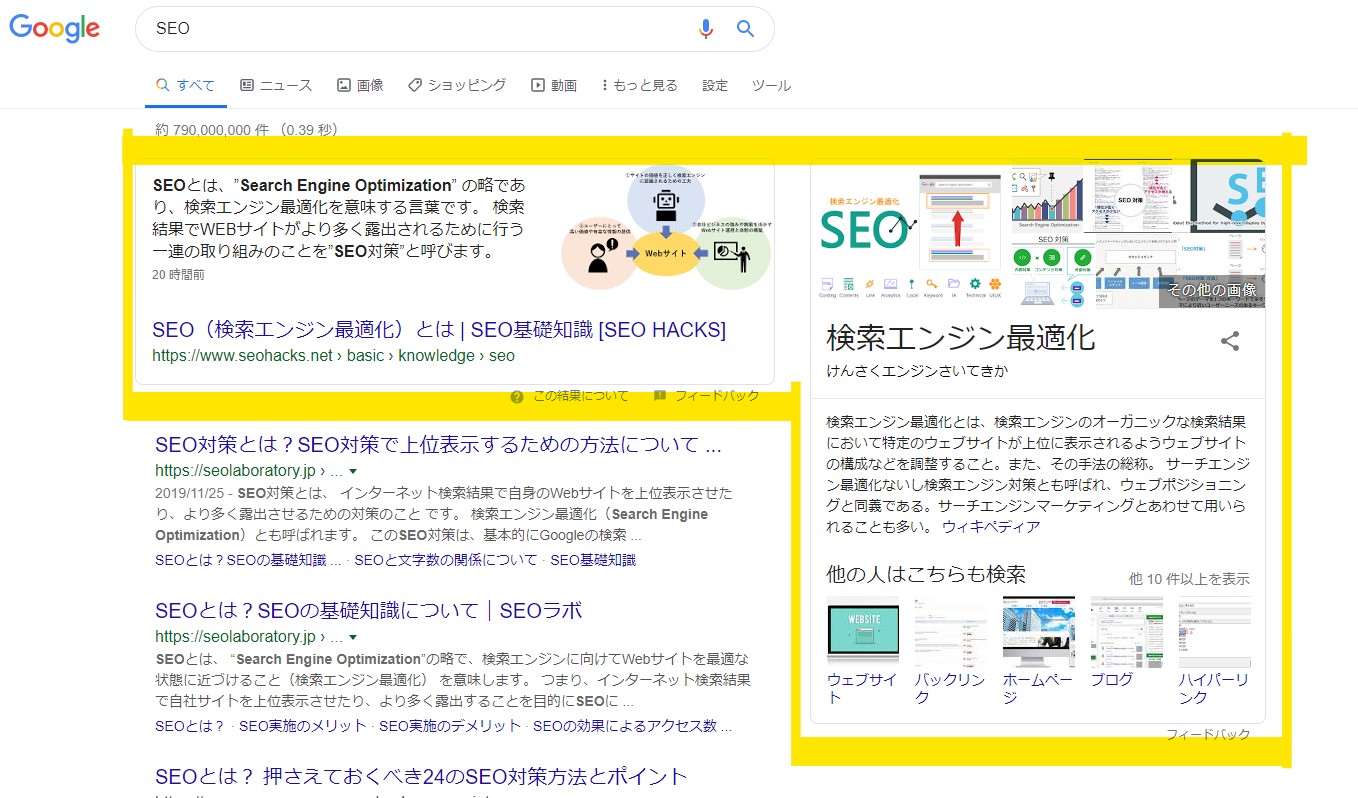Select the すべて tab
The width and height of the screenshot is (1358, 798).
186,85
